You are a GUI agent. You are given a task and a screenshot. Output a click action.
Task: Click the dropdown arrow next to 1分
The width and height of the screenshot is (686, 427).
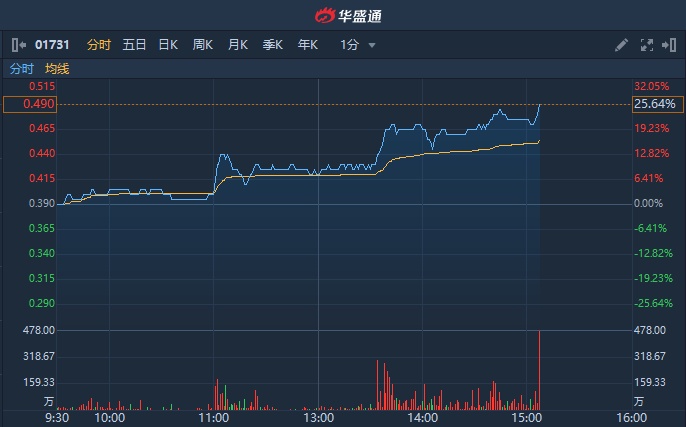pyautogui.click(x=372, y=45)
